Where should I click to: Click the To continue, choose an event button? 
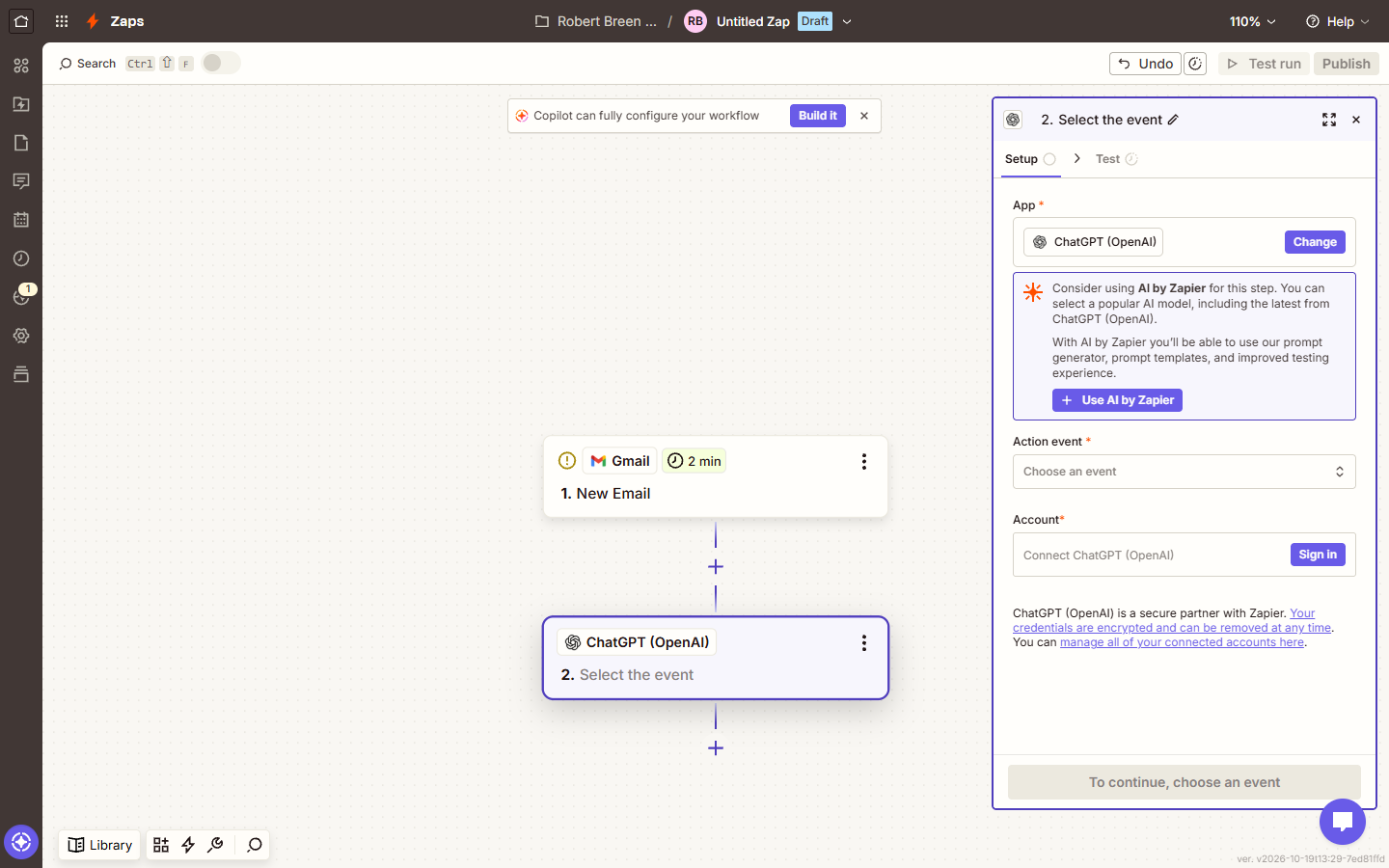tap(1184, 783)
